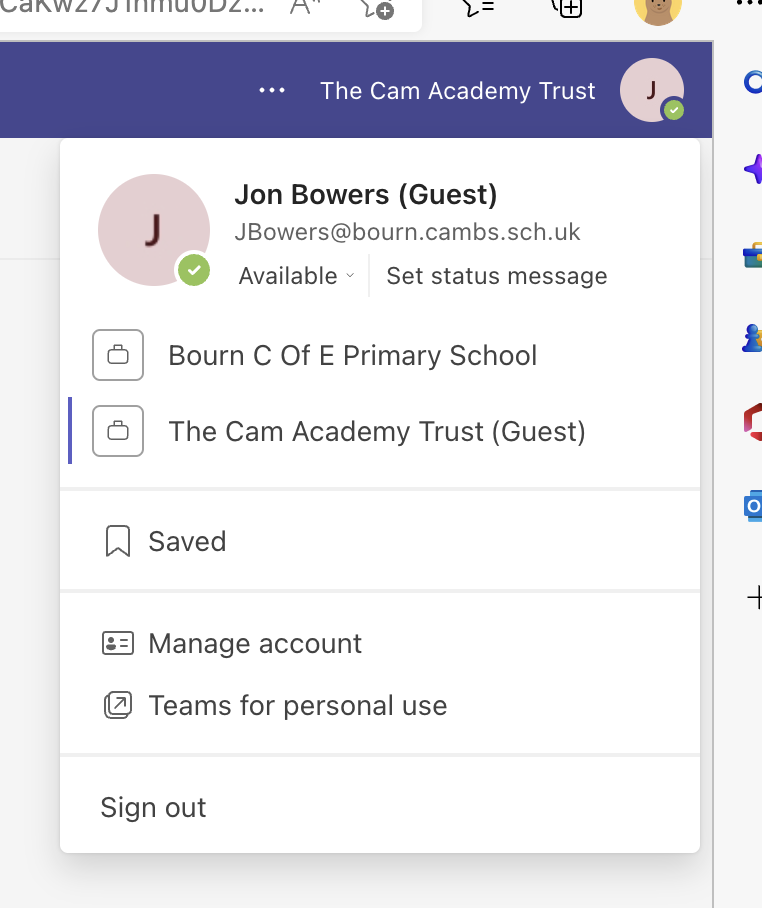The image size is (762, 908).
Task: Add sidebar app with plus icon
Action: click(754, 597)
